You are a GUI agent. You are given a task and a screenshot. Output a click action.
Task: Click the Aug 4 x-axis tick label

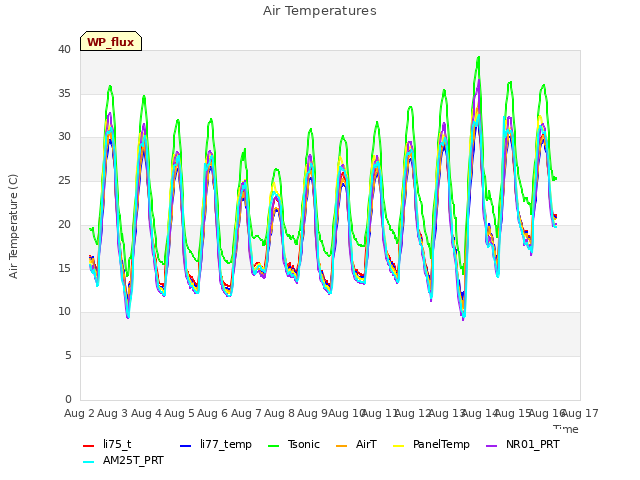tap(146, 413)
